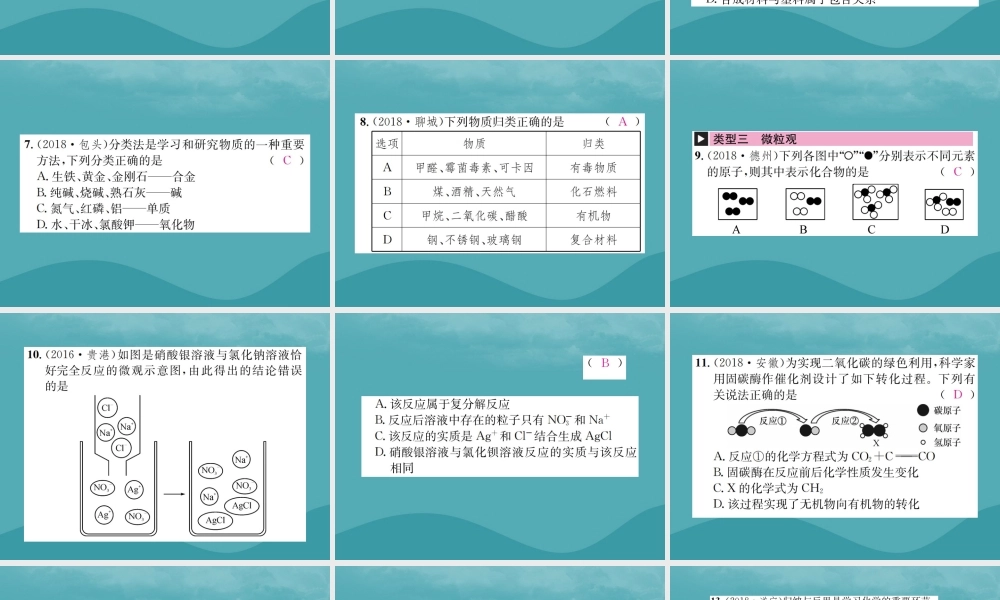Click the right beaker containing AgCl
Screen dimensions: 1000x600
[x=231, y=492]
